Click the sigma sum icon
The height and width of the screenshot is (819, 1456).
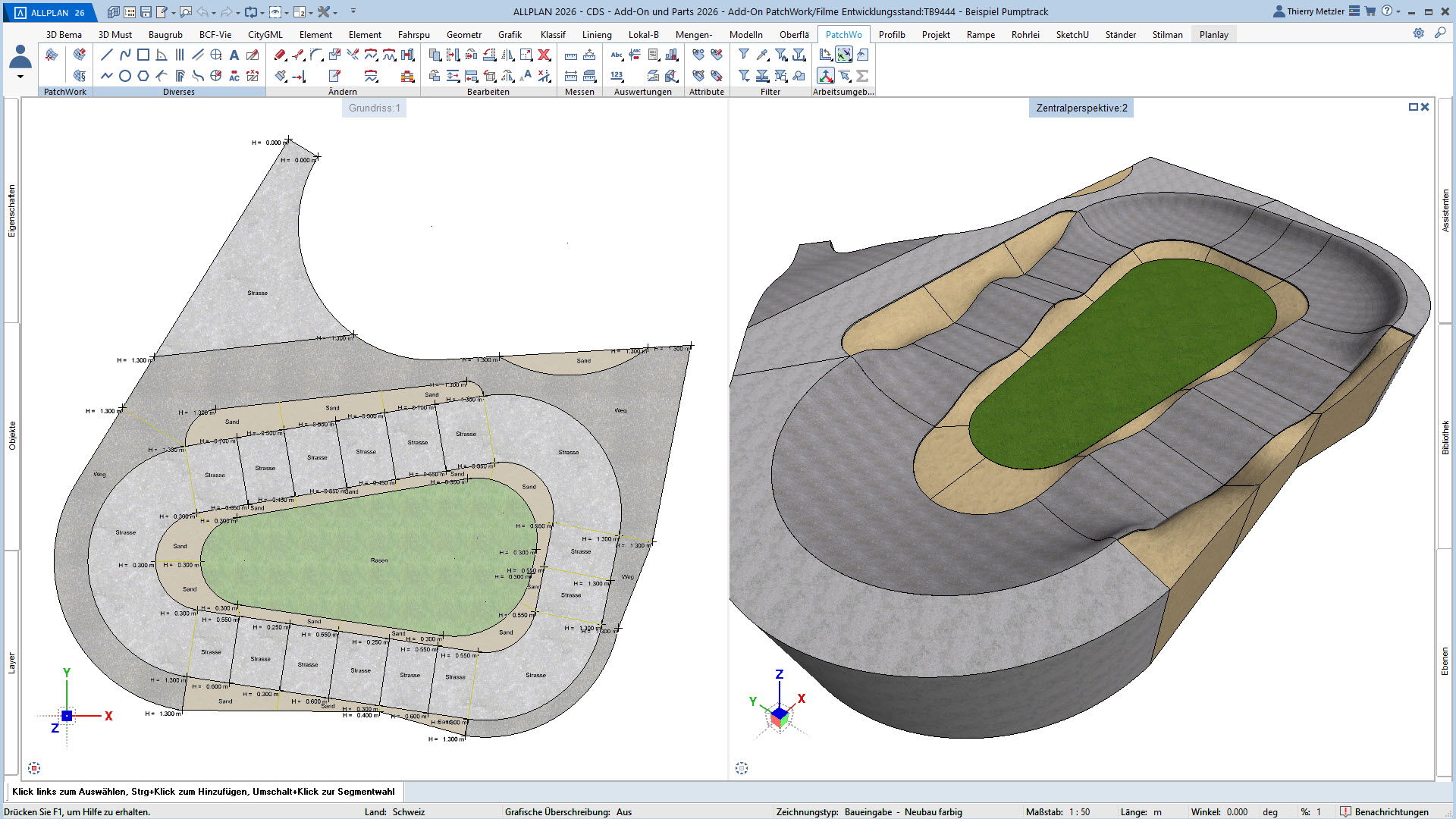tap(862, 76)
